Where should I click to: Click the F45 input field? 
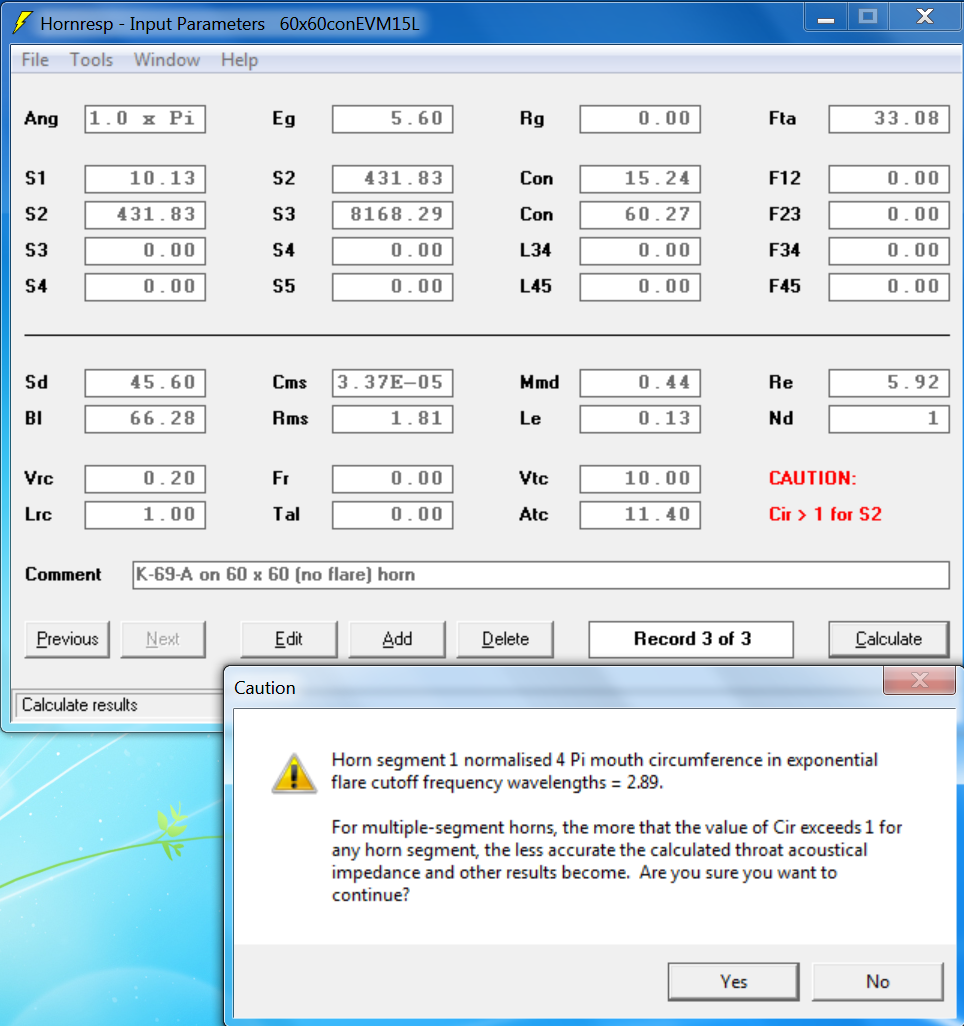(x=889, y=287)
